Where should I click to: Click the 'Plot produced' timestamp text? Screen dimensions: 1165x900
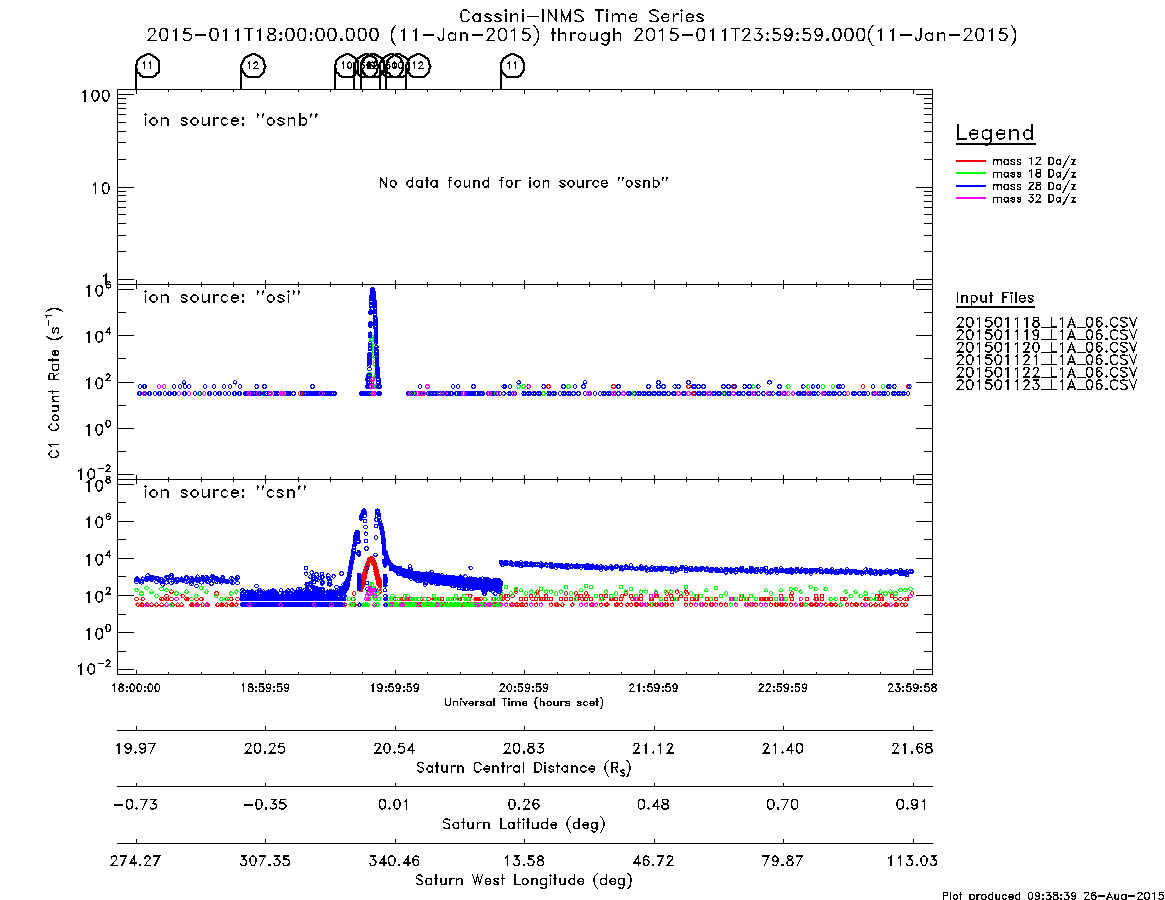pos(1053,895)
